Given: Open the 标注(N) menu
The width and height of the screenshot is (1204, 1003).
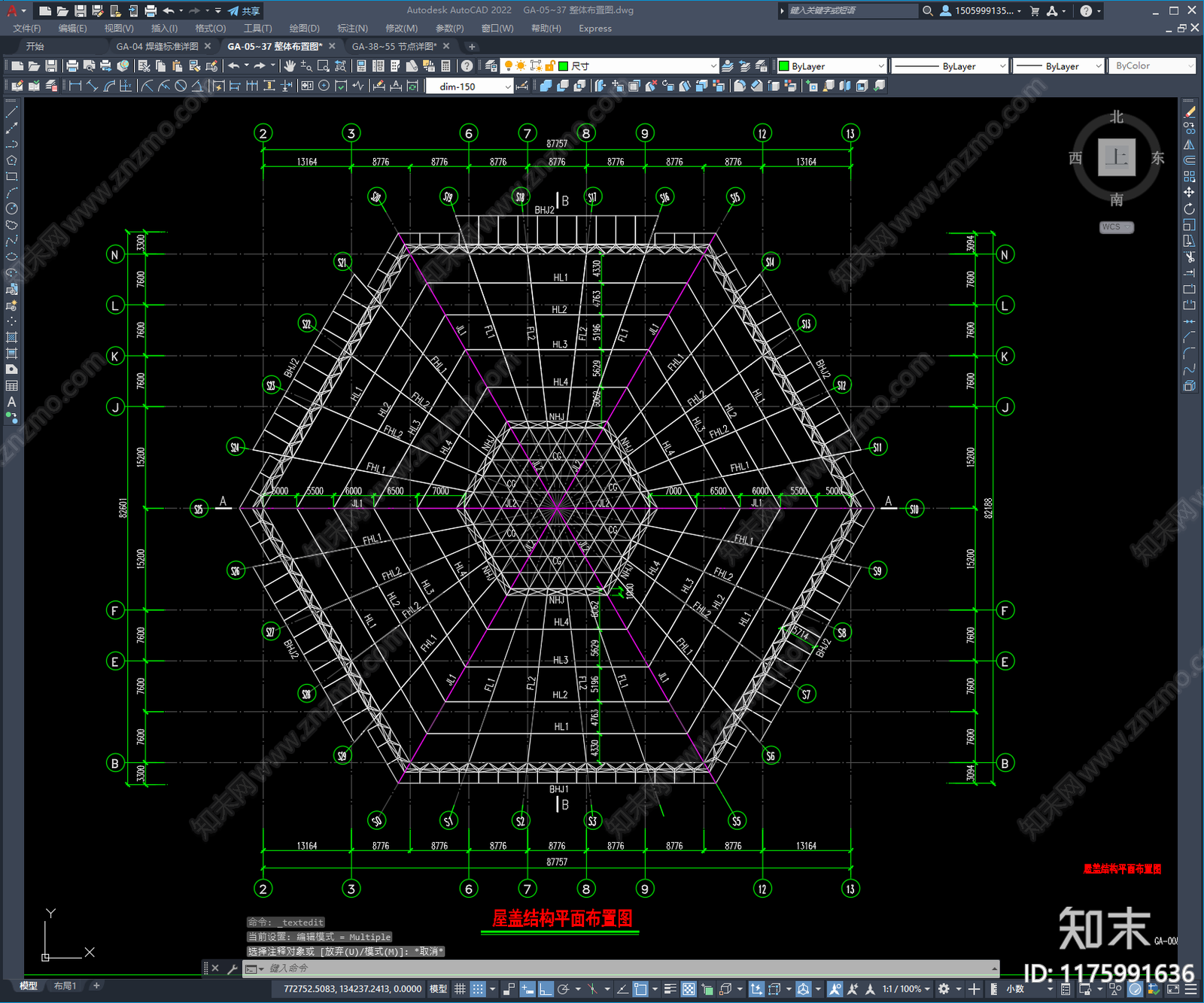Looking at the screenshot, I should 352,29.
